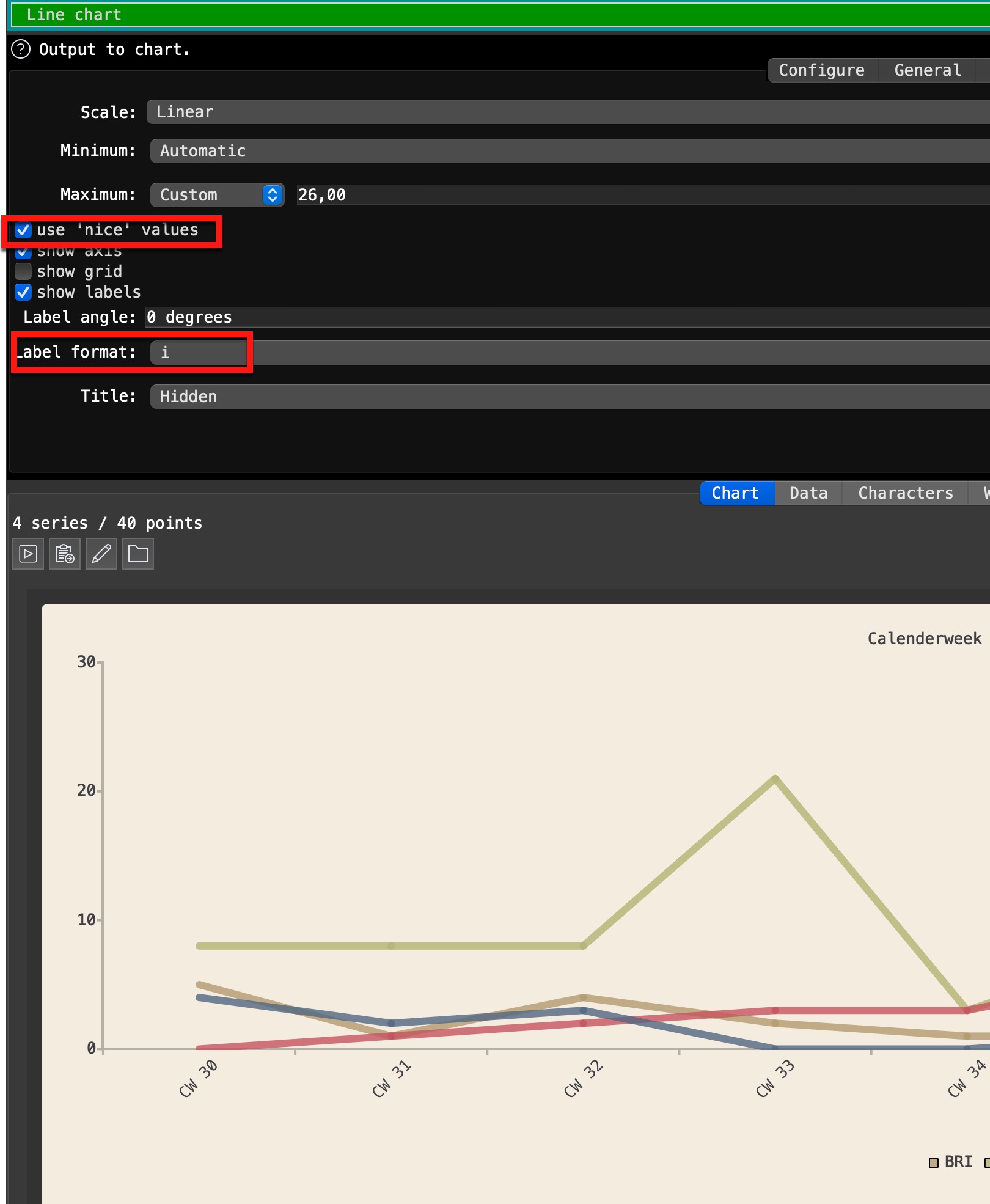Toggle the use 'nice' values checkbox
This screenshot has width=990, height=1204.
[x=23, y=230]
